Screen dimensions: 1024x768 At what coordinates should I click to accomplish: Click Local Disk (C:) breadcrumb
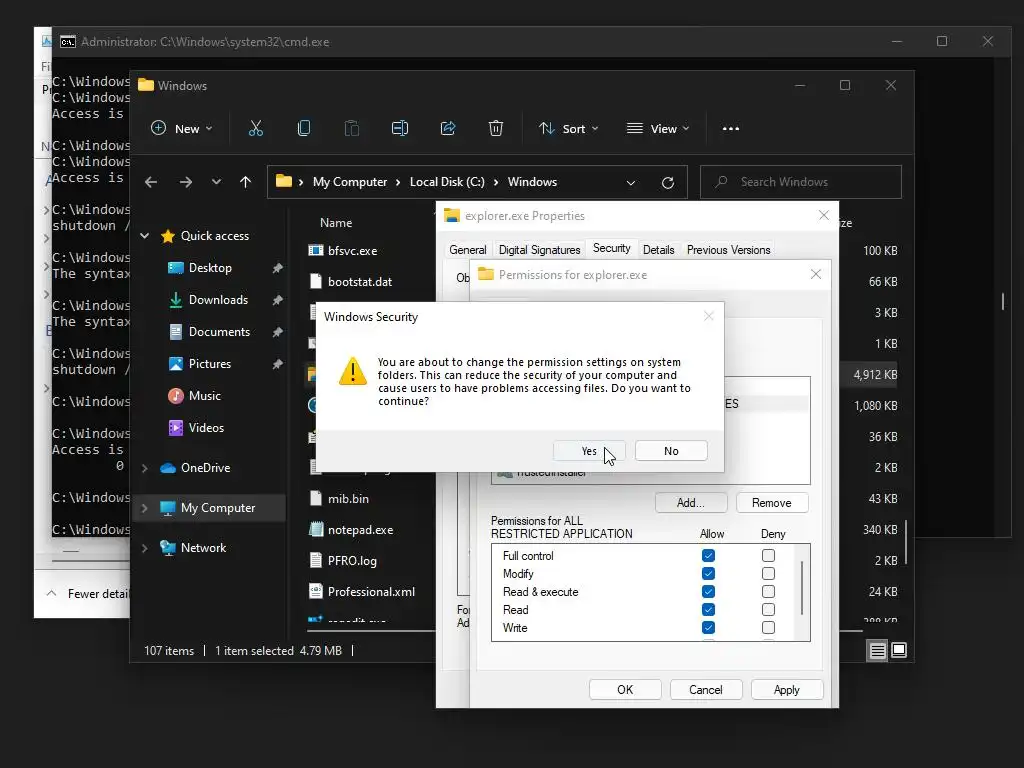447,182
